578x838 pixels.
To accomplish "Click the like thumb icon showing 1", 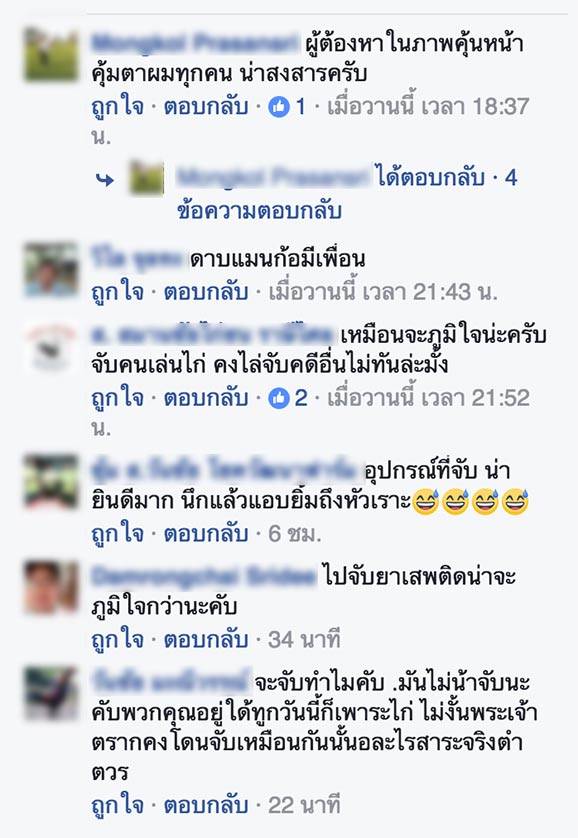I will 278,107.
